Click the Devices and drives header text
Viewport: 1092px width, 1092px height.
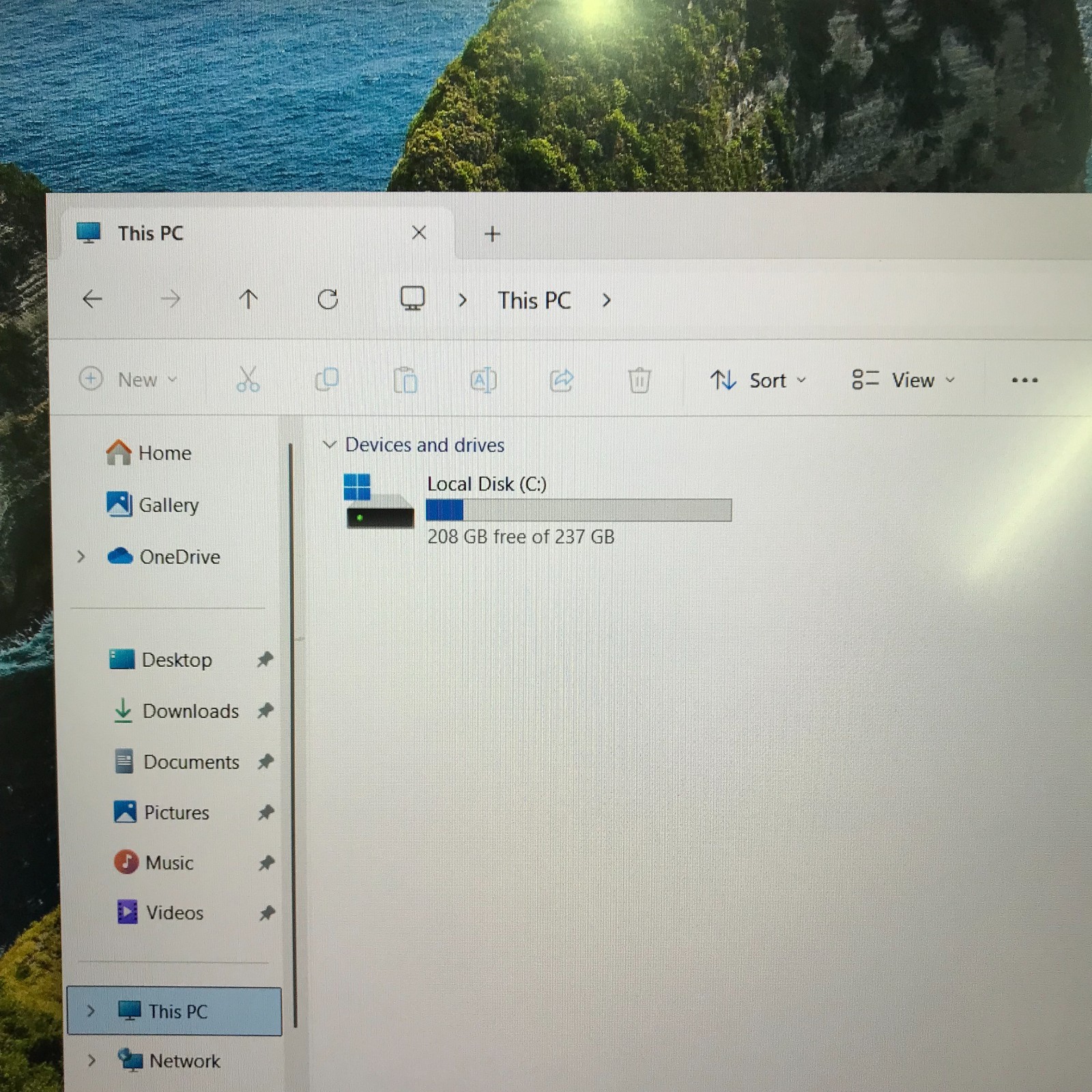(425, 445)
